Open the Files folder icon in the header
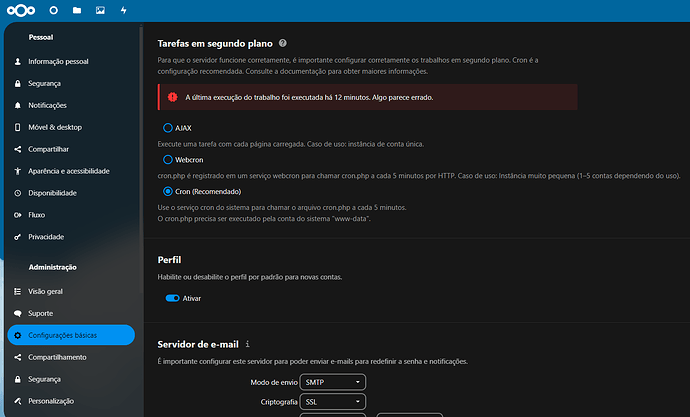This screenshot has width=690, height=417. 77,10
